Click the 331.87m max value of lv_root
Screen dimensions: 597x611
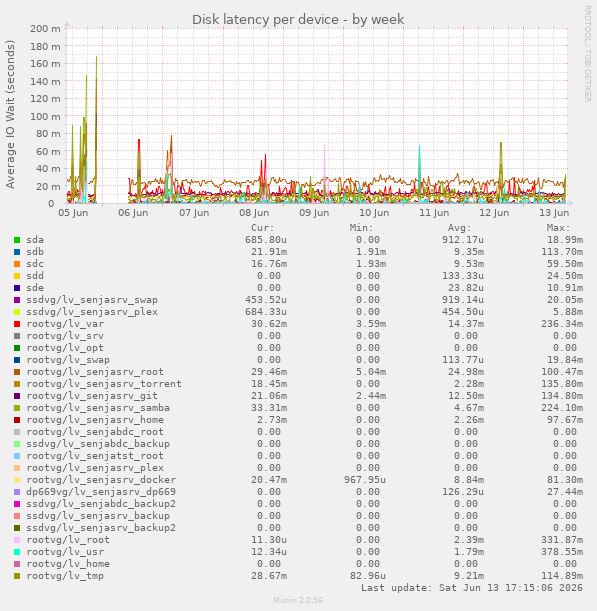click(562, 540)
